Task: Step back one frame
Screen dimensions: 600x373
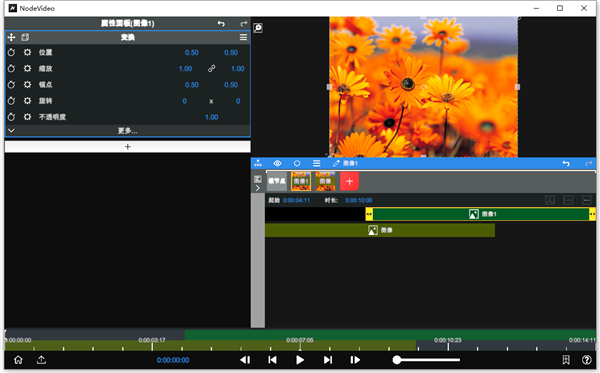Action: click(245, 360)
